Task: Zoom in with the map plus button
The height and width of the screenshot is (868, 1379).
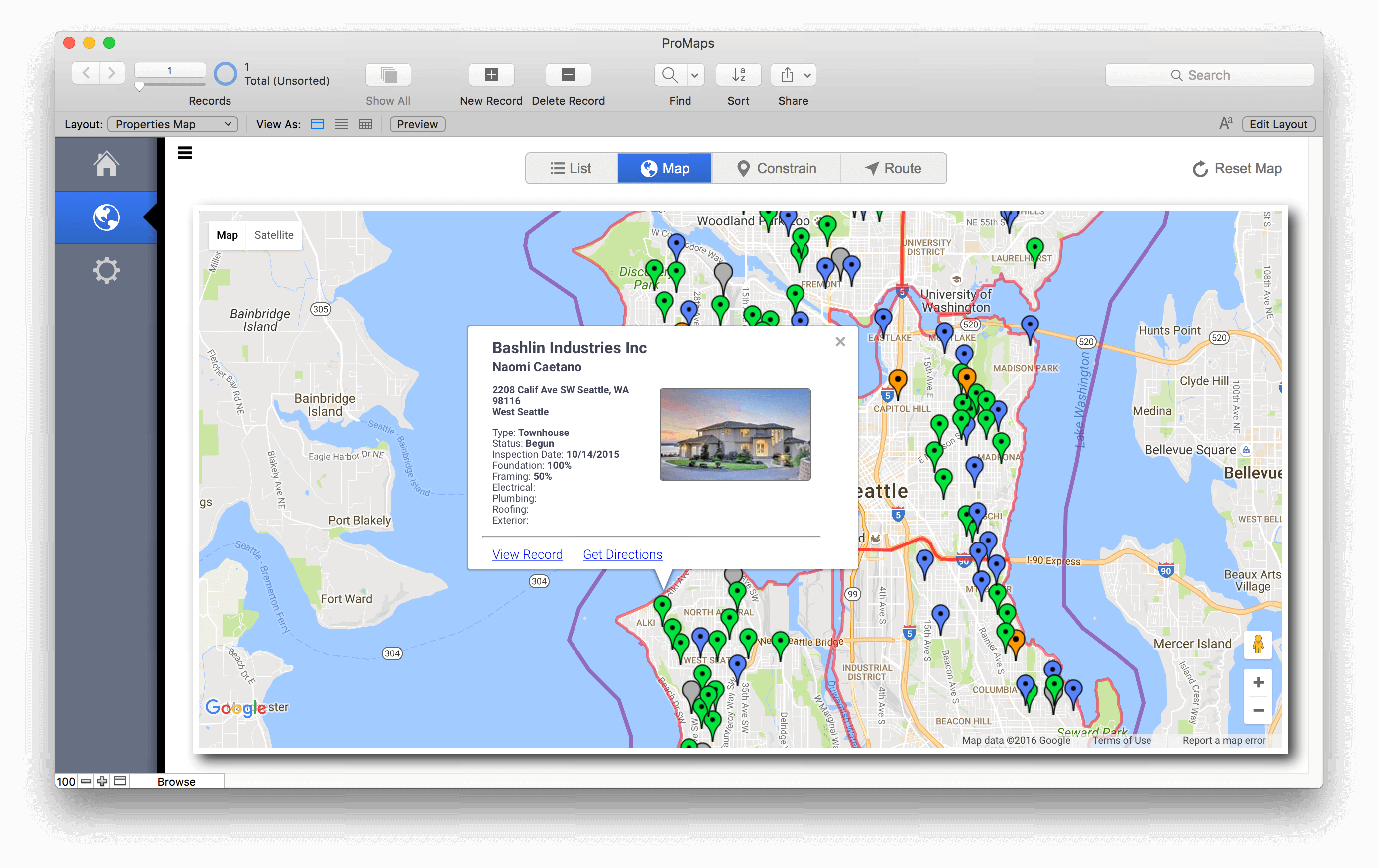Action: tap(1258, 682)
